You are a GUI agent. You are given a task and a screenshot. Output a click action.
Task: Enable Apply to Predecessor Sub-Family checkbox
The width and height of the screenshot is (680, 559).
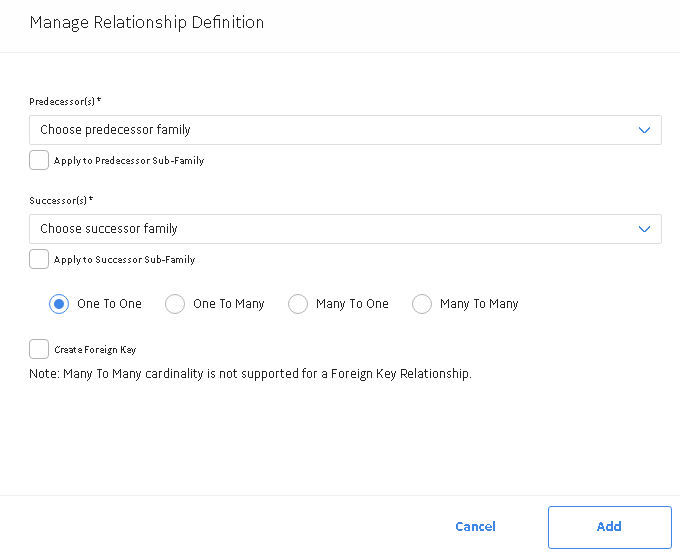39,160
